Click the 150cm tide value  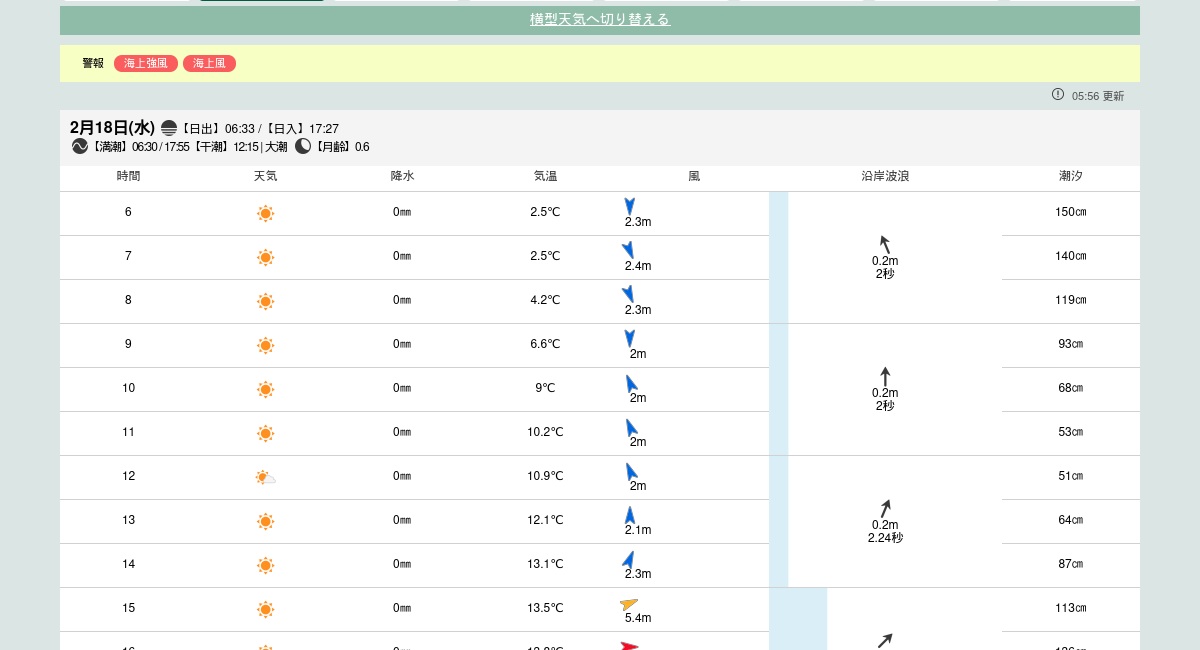coord(1070,212)
